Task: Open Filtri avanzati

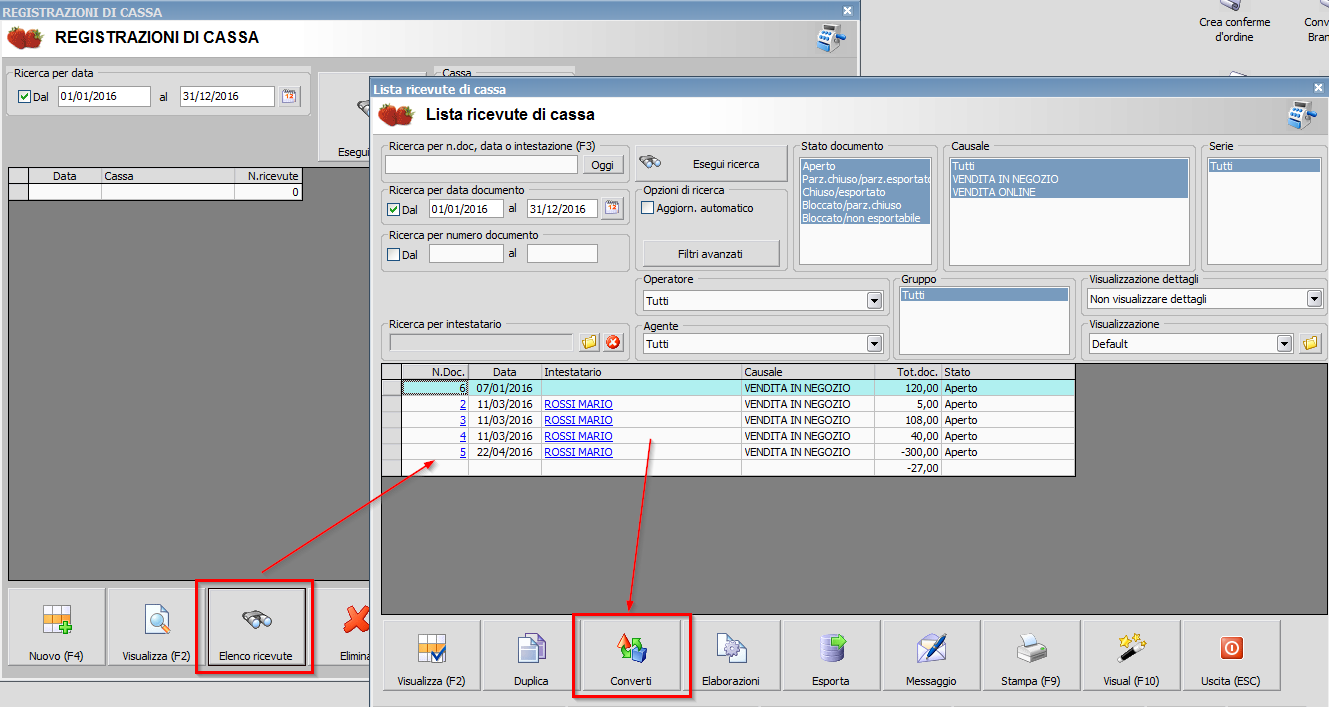Action: coord(710,254)
